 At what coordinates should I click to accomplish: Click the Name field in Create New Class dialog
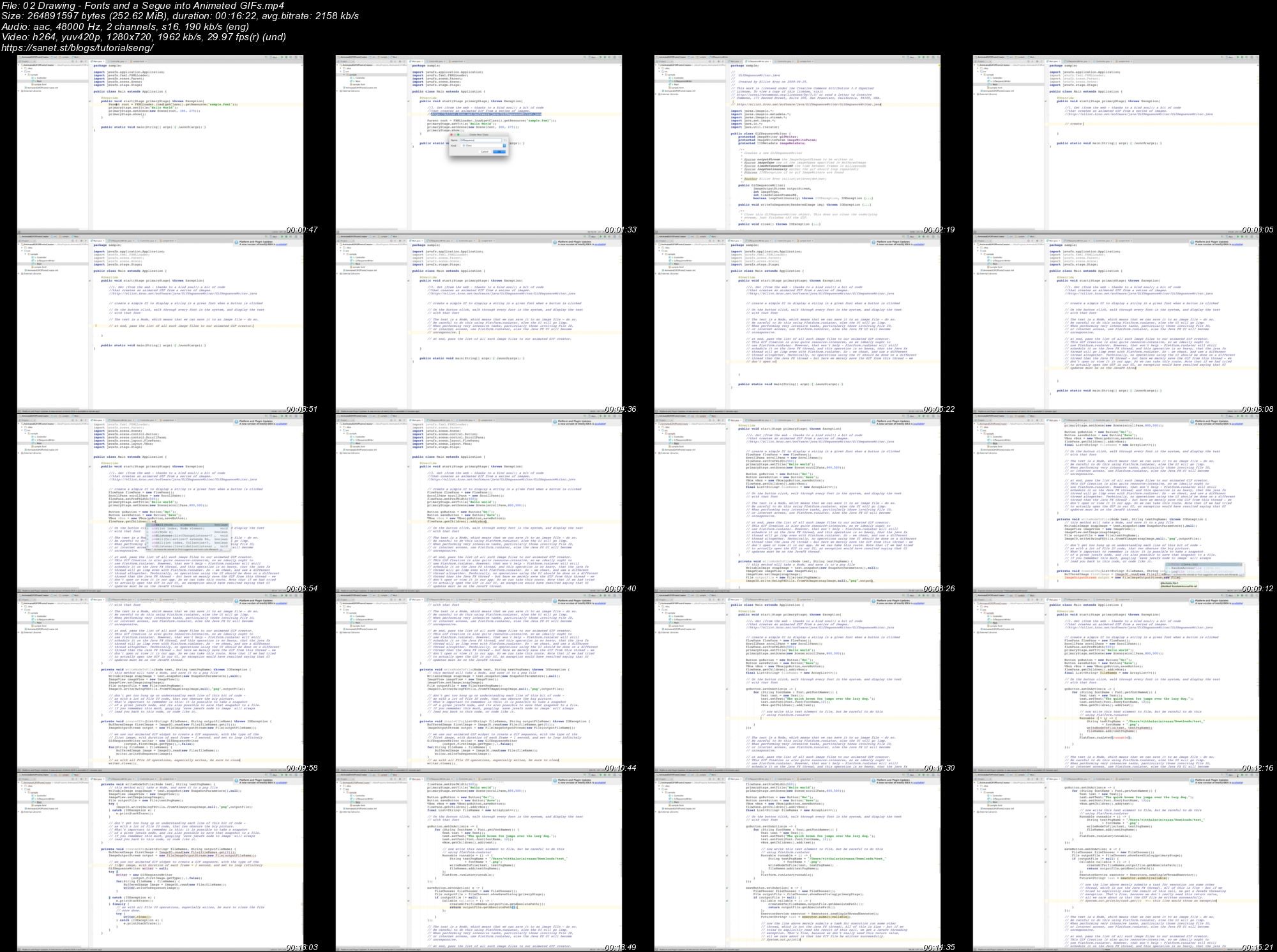pyautogui.click(x=481, y=140)
